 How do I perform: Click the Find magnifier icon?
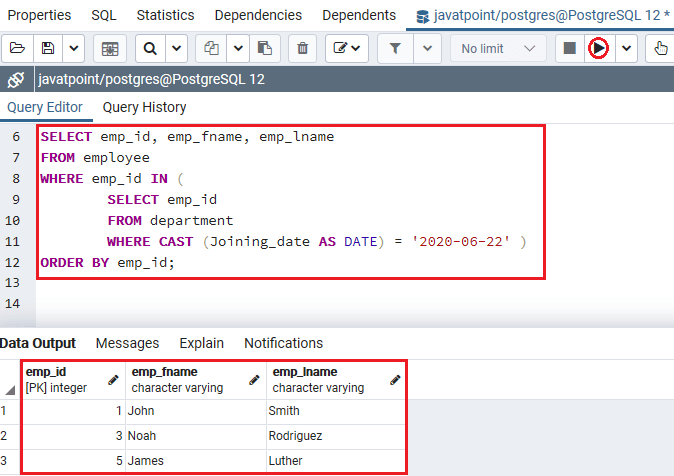[x=150, y=48]
